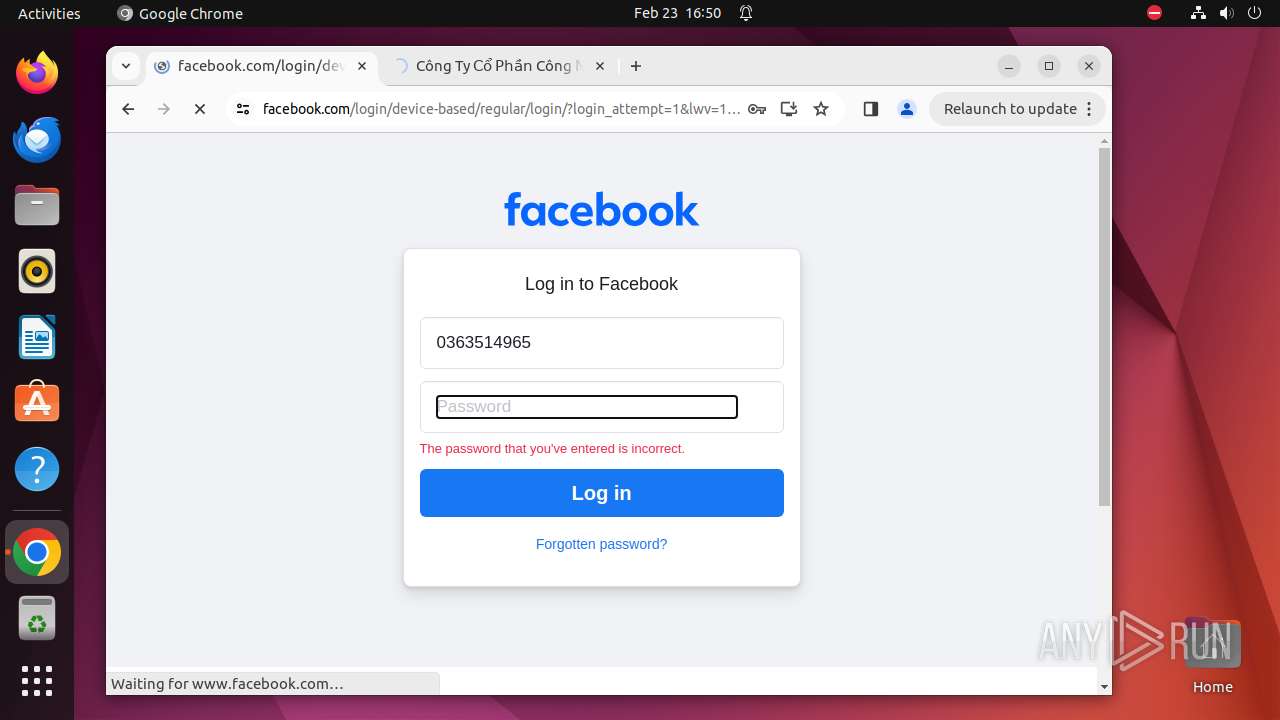
Task: Open the saved passwords key icon
Action: coord(757,109)
